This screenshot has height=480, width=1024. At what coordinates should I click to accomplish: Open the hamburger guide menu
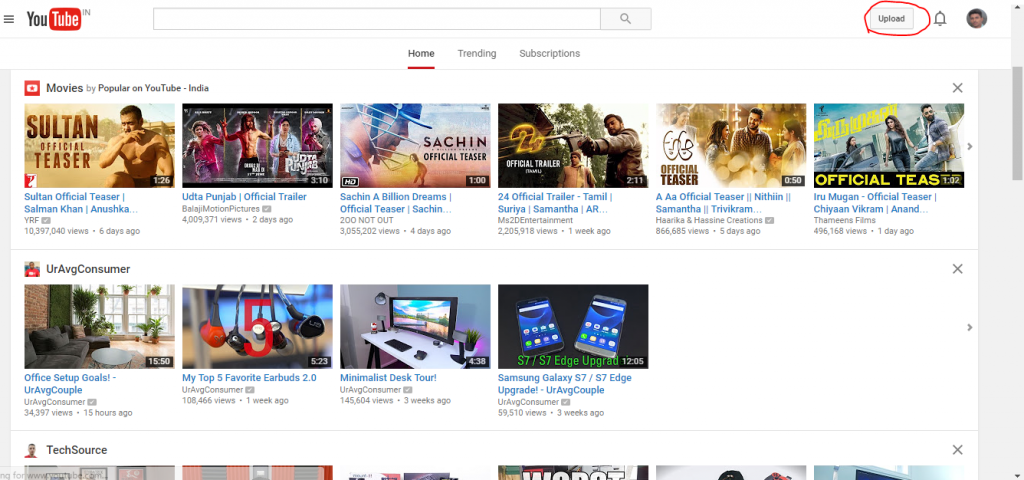(8, 19)
